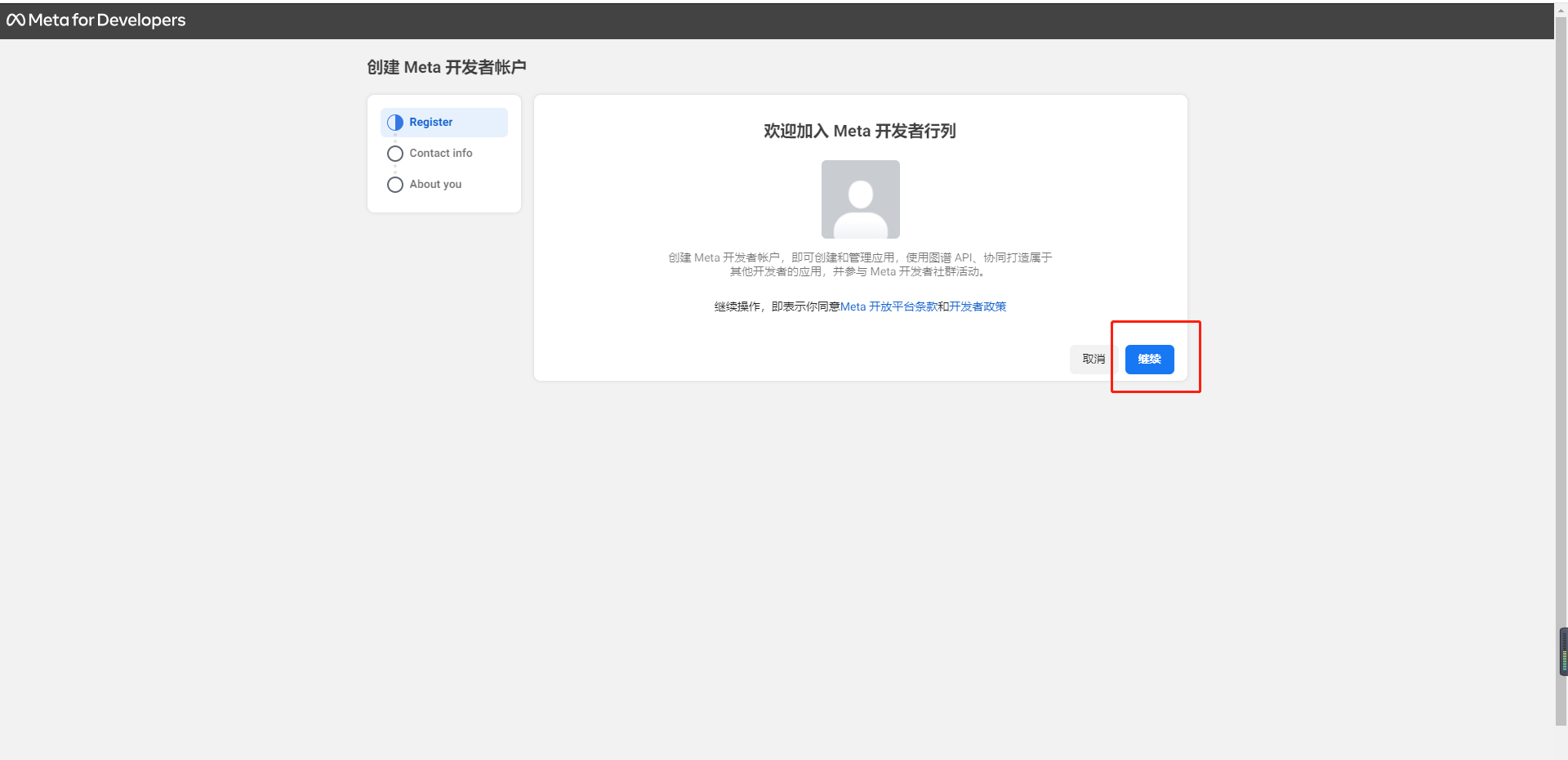
Task: Click the 取消 button
Action: (x=1094, y=360)
